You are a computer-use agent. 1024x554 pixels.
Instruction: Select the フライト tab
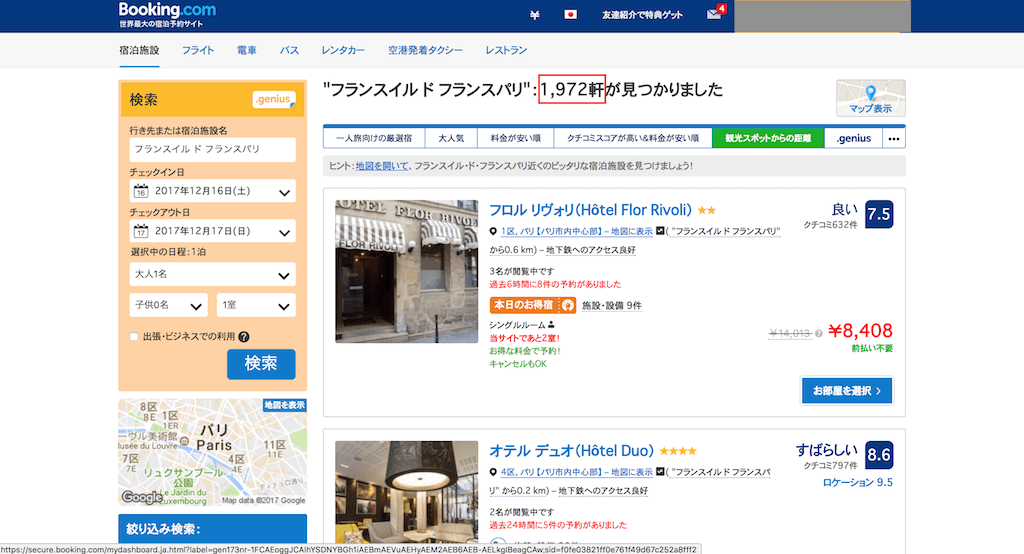tap(198, 50)
